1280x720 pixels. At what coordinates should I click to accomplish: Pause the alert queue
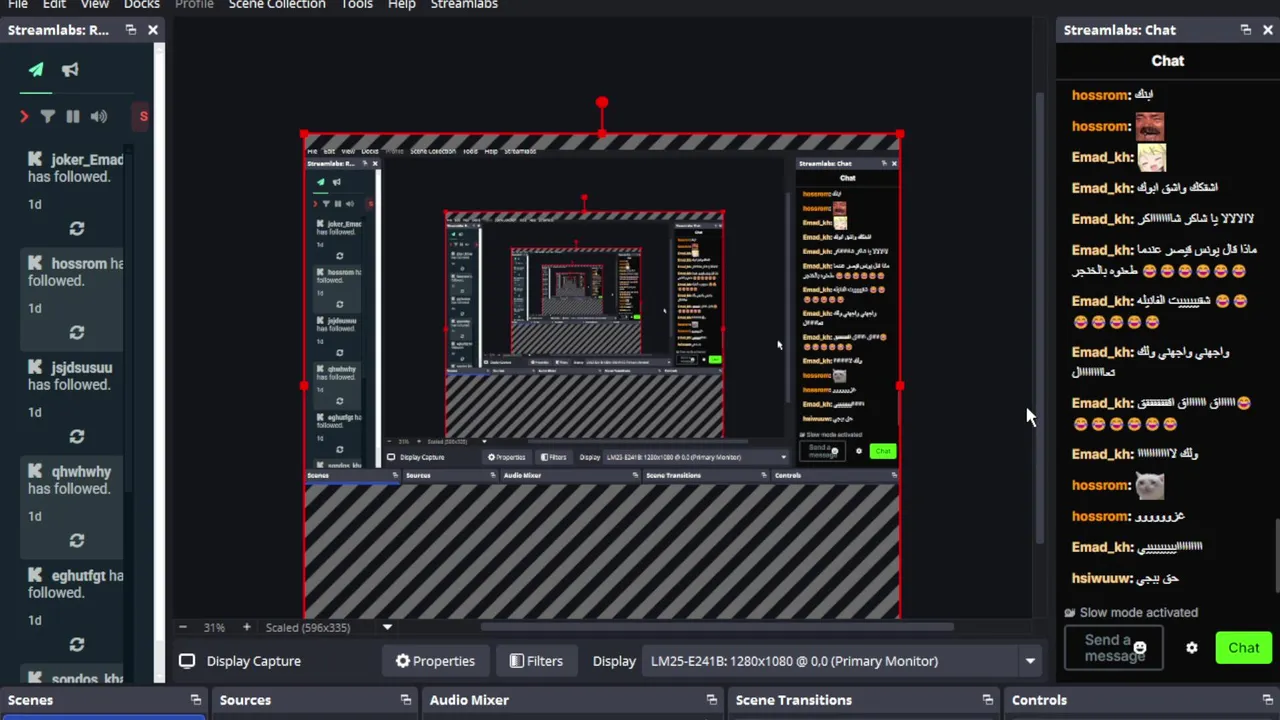coord(73,117)
